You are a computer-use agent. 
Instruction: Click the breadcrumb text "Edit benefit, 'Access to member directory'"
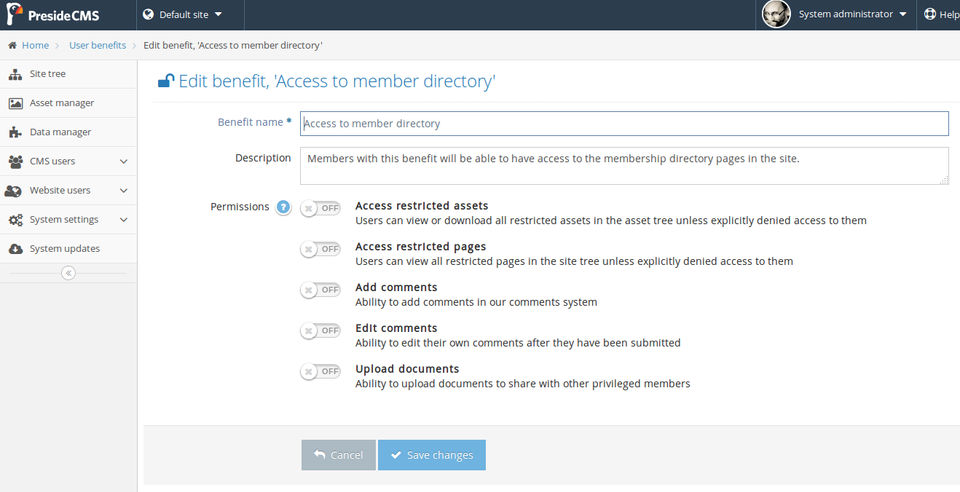(x=233, y=45)
